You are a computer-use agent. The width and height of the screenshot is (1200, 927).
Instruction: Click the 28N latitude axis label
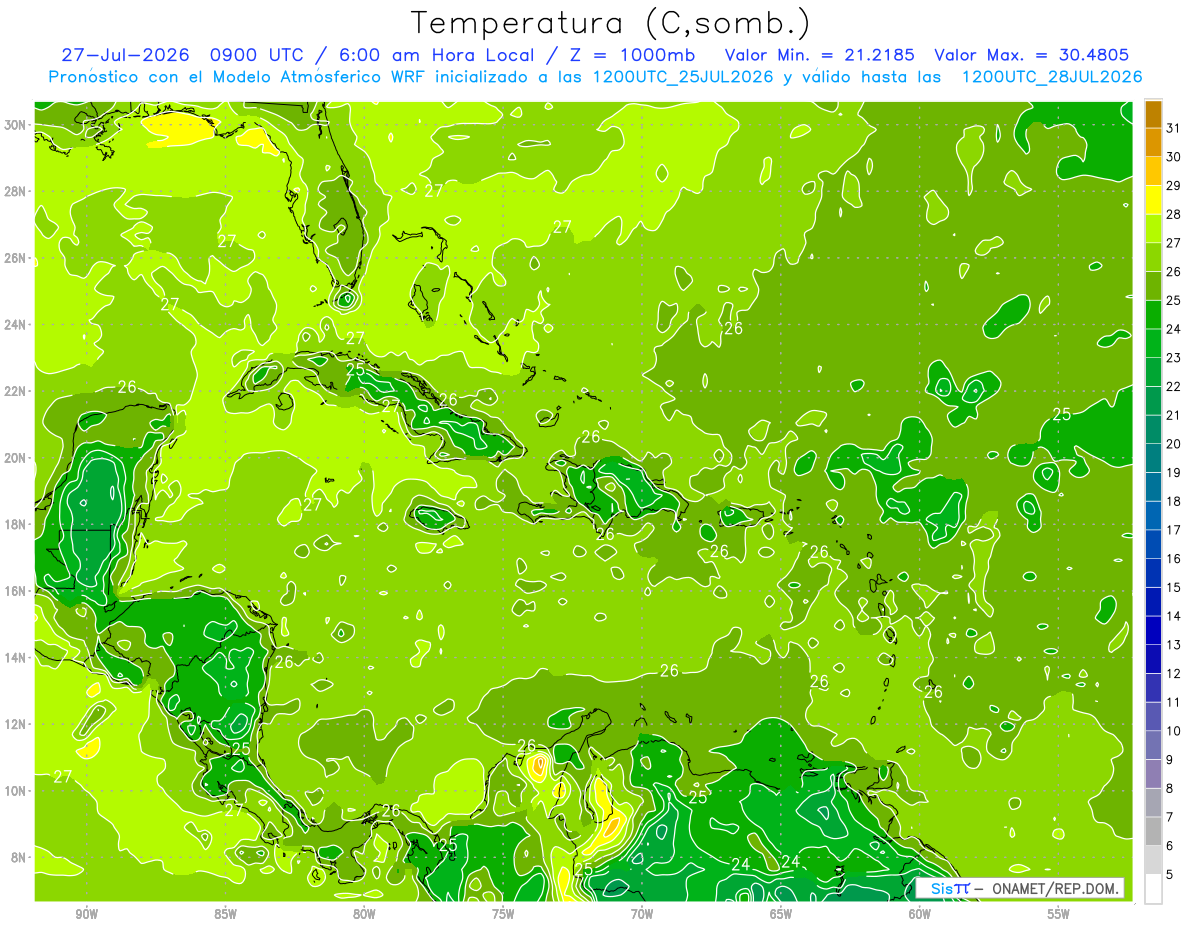click(x=16, y=191)
